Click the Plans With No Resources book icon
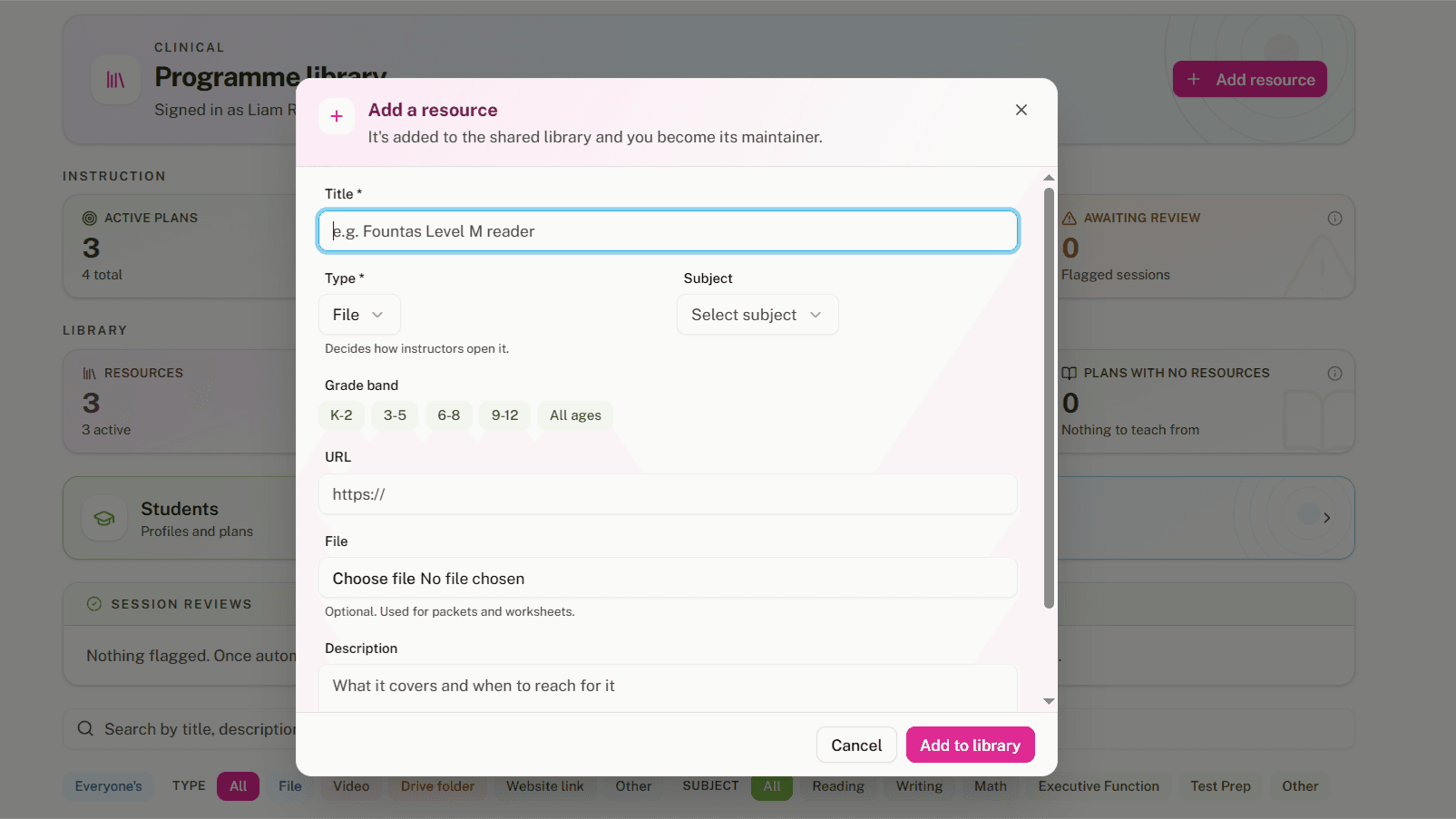The height and width of the screenshot is (819, 1456). tap(1070, 374)
